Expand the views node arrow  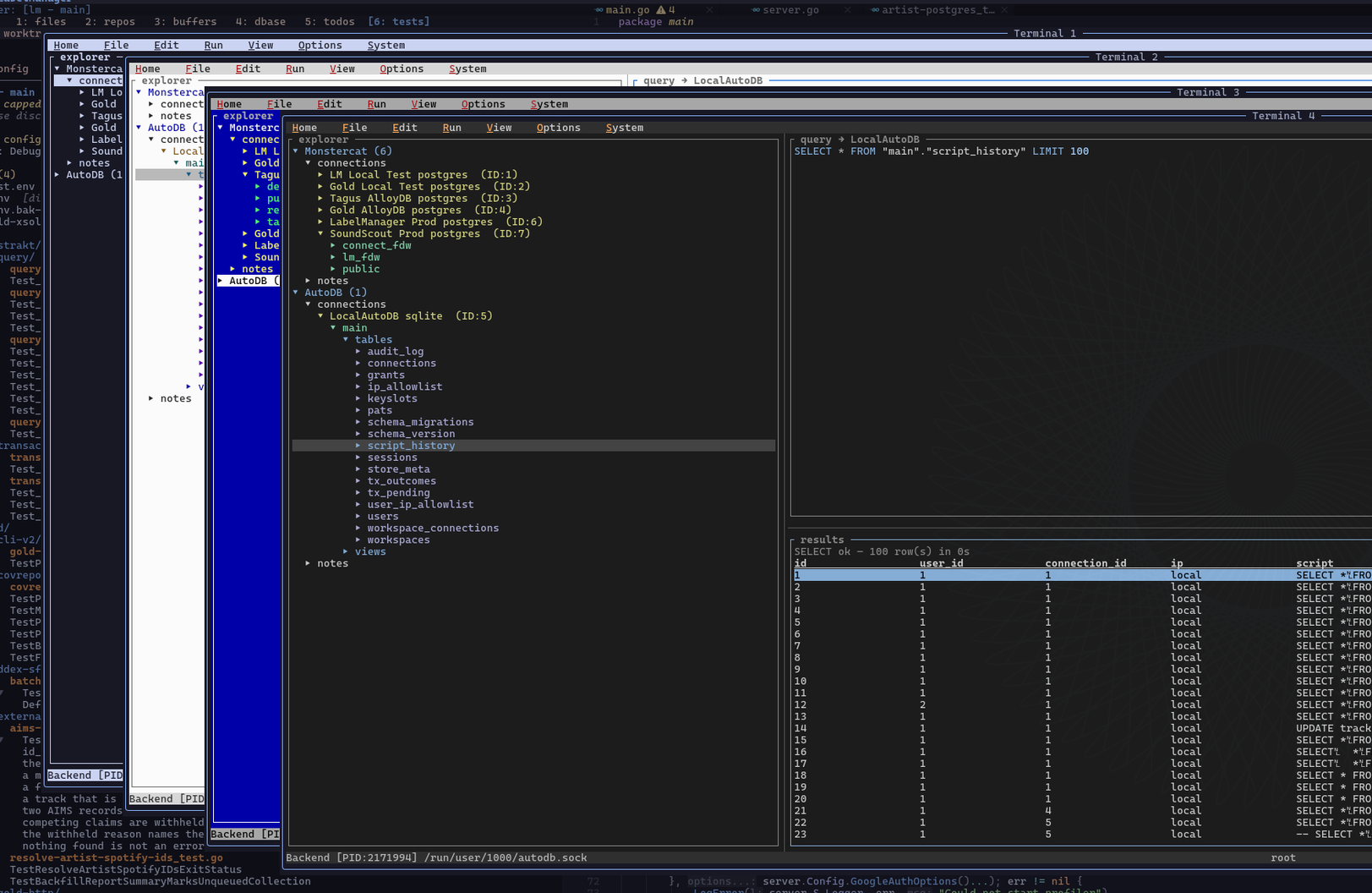(x=346, y=552)
